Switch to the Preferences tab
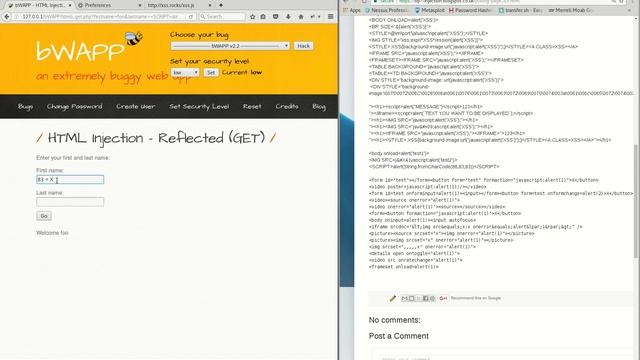 (x=108, y=5)
